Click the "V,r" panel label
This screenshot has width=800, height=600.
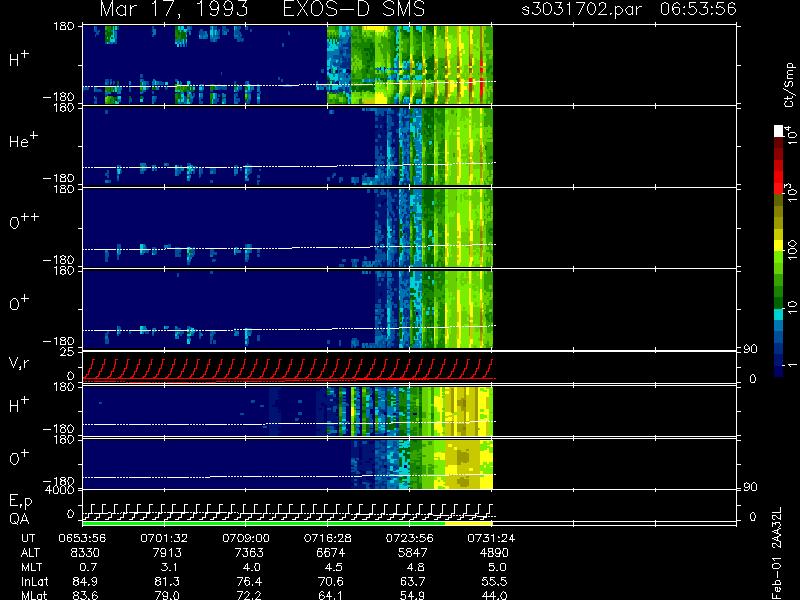[x=19, y=363]
